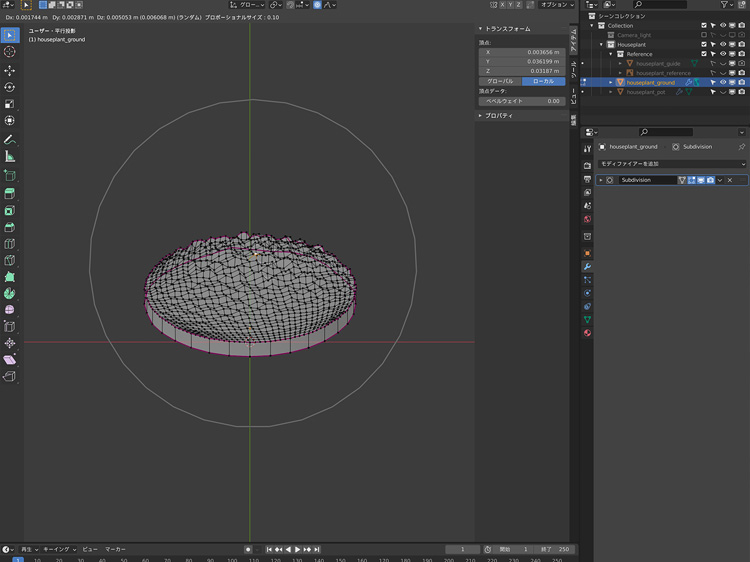Switch transform to Global button
The width and height of the screenshot is (750, 562).
(500, 81)
